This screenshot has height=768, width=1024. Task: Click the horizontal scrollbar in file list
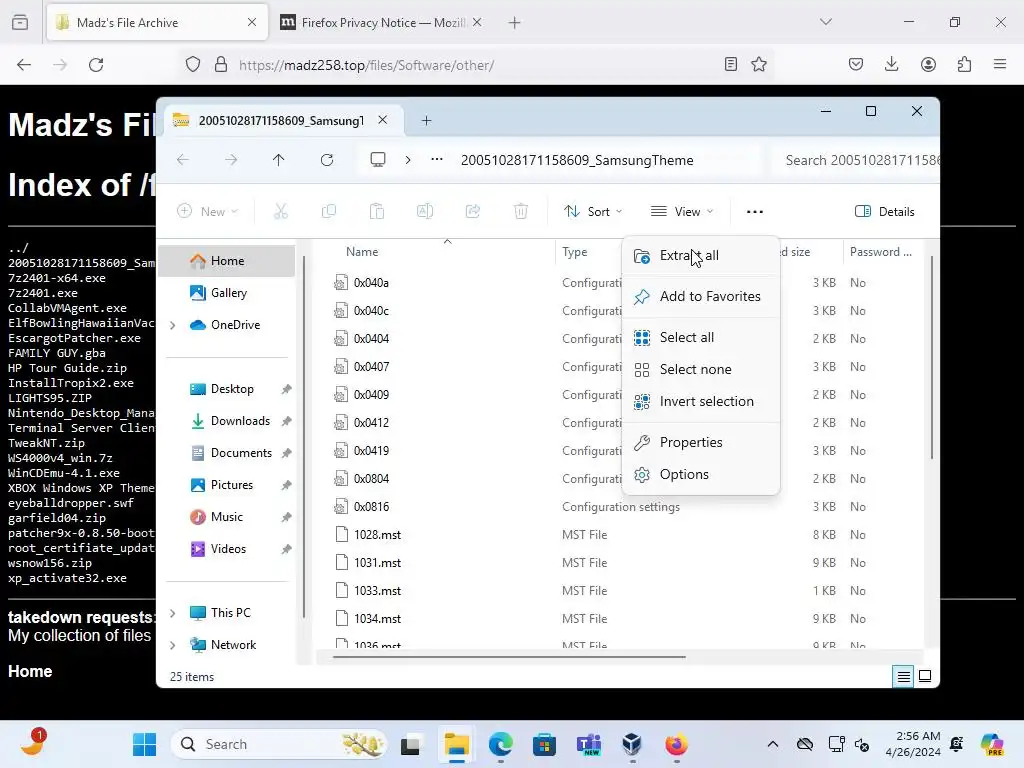click(x=509, y=657)
